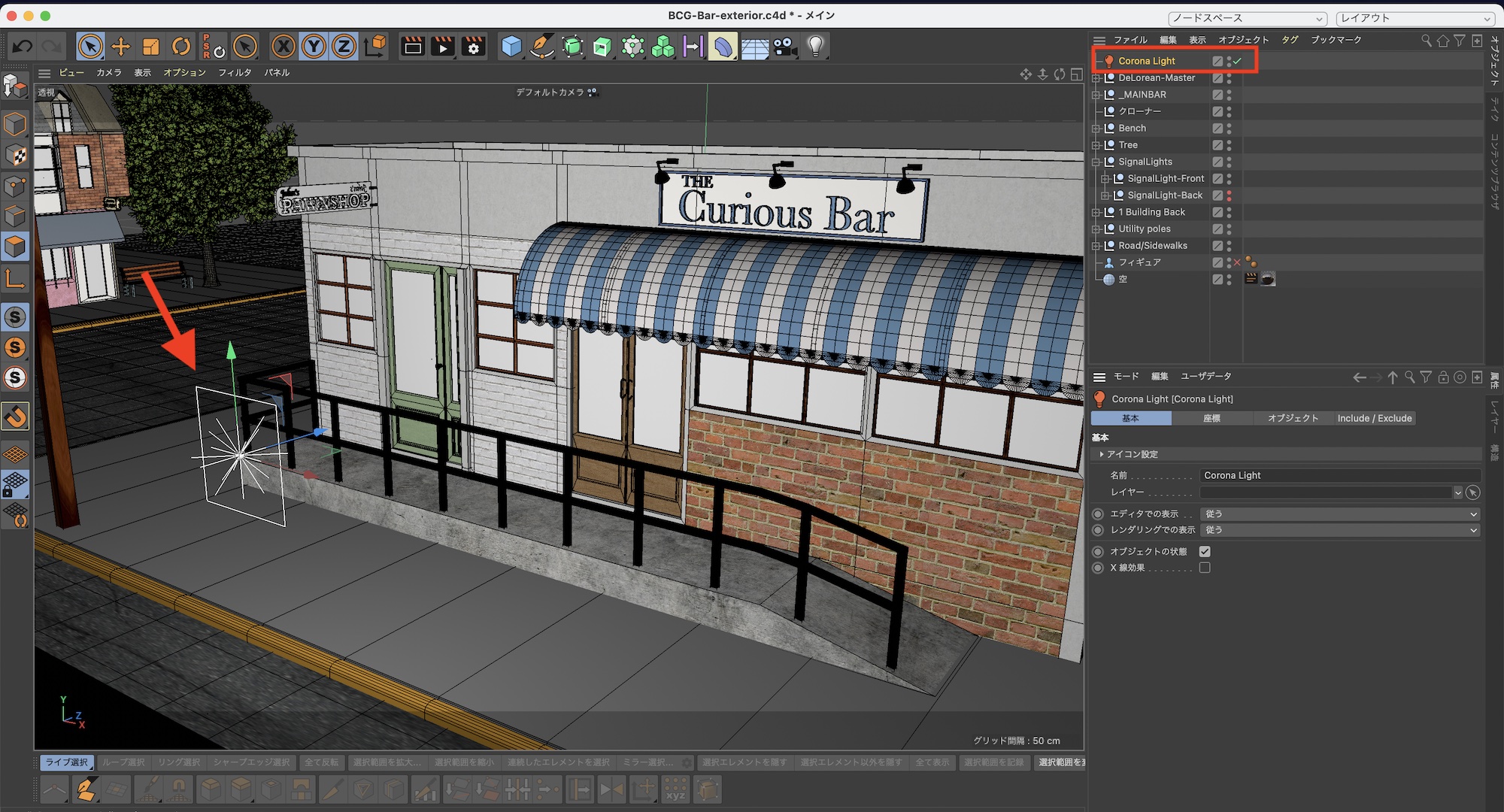
Task: Click the Rotate tool icon
Action: pos(181,47)
